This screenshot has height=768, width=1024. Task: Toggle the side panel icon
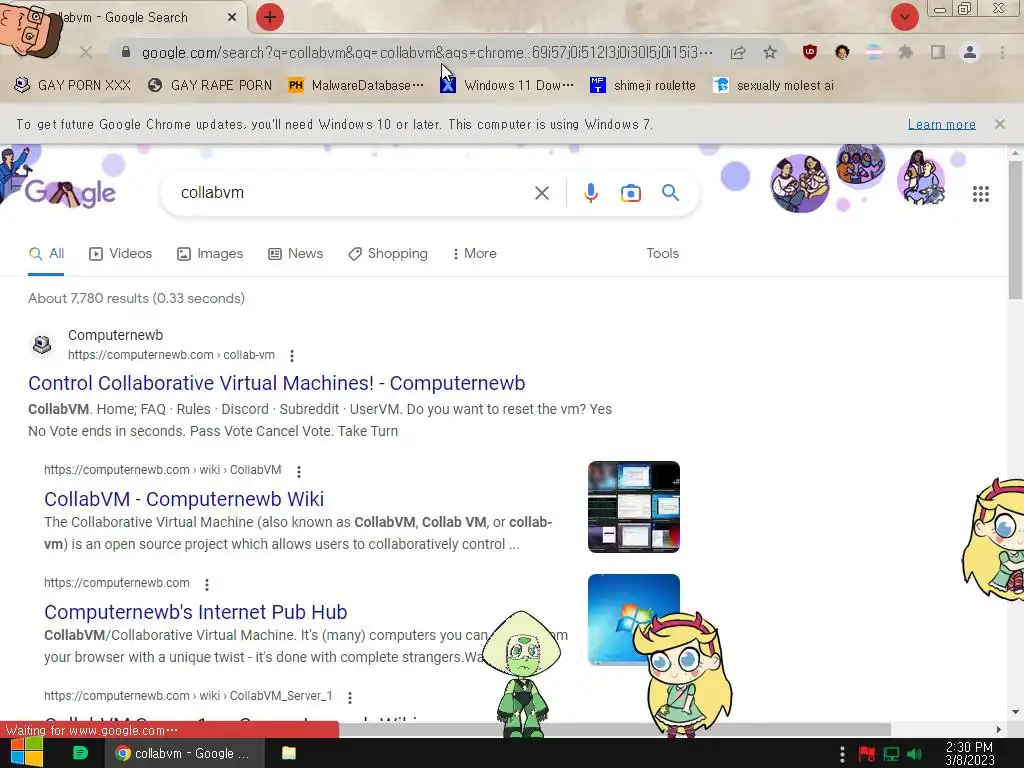(x=938, y=52)
